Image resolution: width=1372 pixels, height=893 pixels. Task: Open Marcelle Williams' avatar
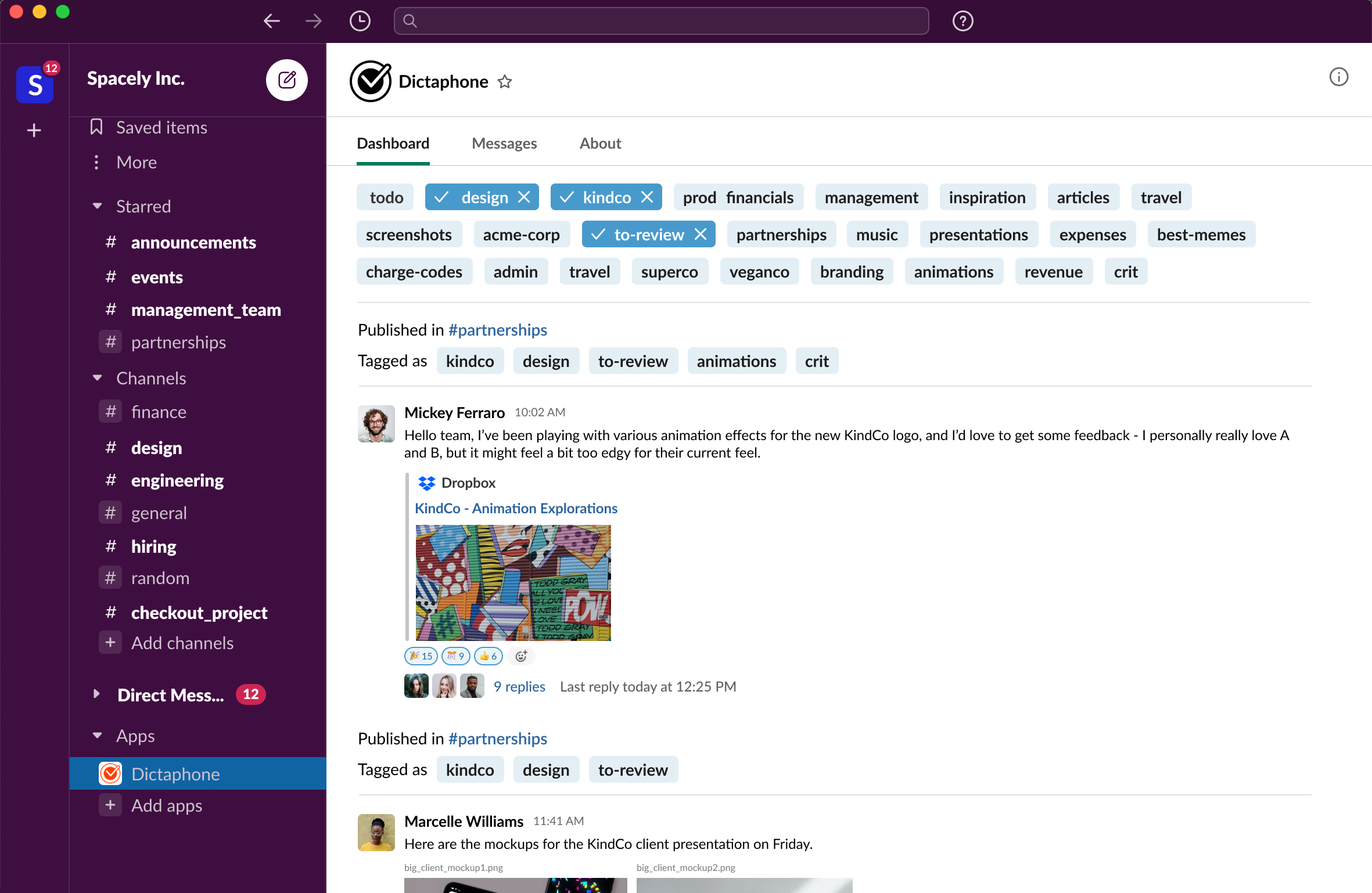(376, 833)
